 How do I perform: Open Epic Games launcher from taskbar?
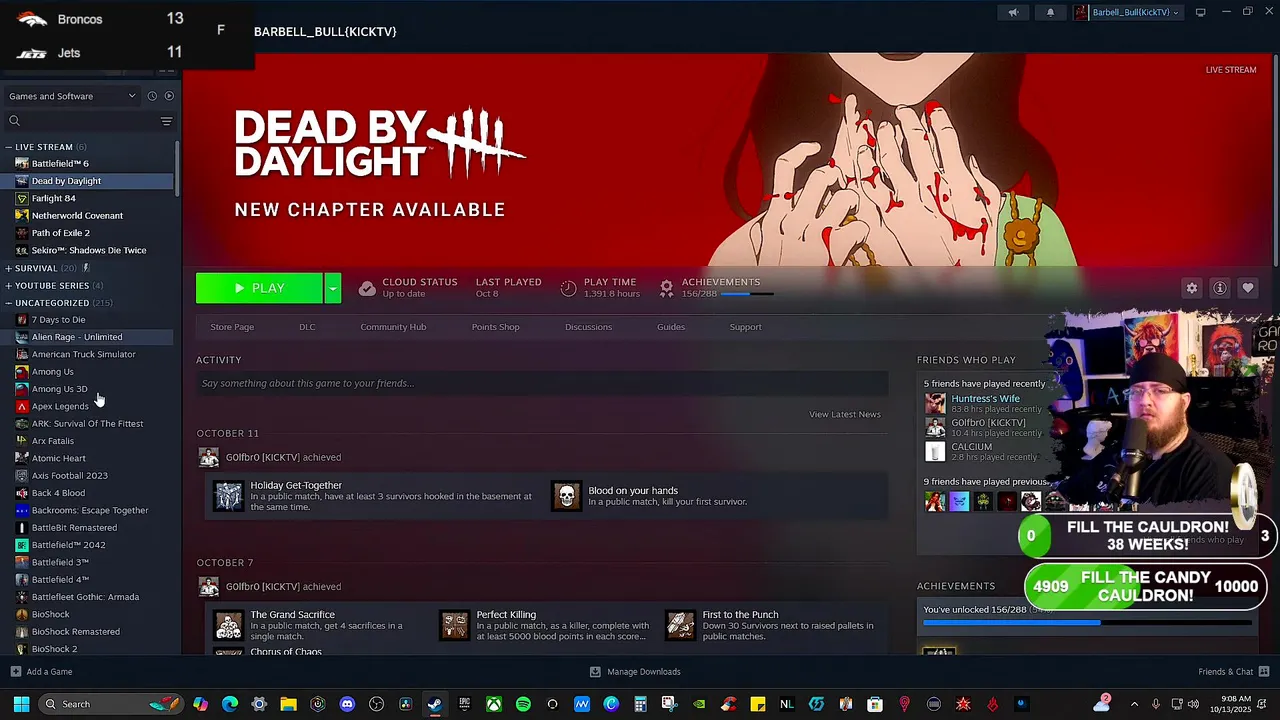[464, 704]
